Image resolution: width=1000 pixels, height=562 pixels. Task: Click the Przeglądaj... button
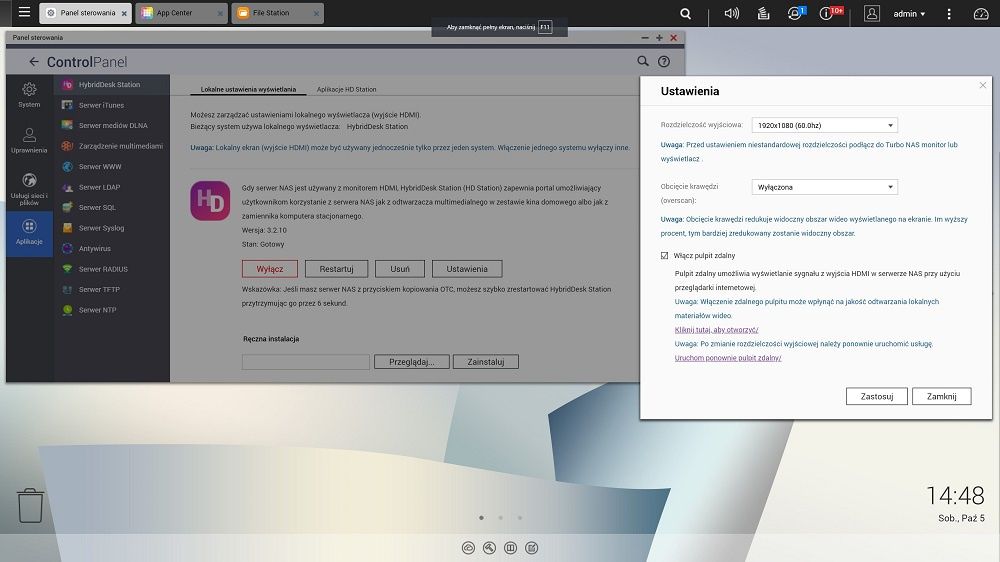pos(411,362)
